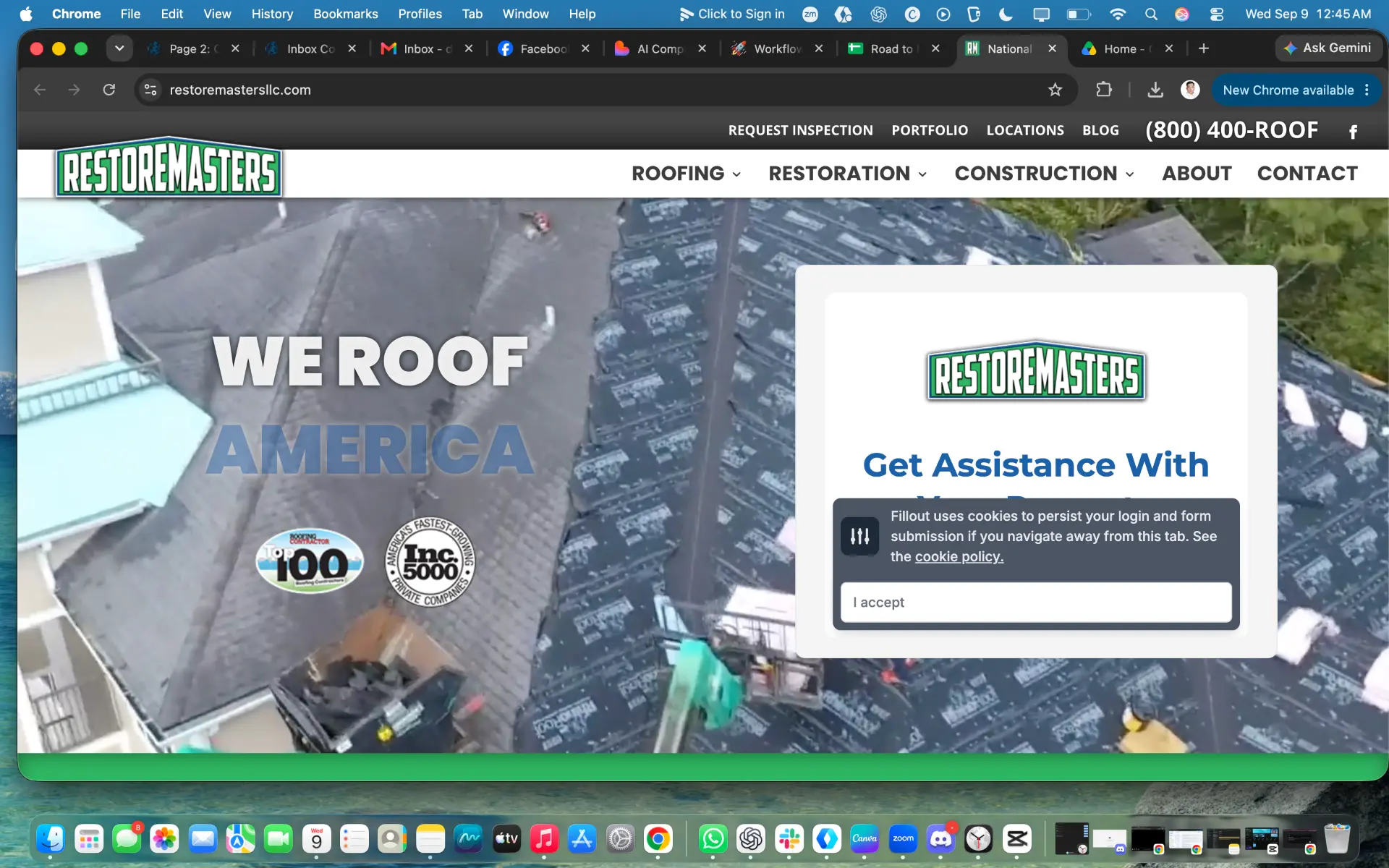Image resolution: width=1389 pixels, height=868 pixels.
Task: Open ChatGPT in the dock
Action: pos(751,838)
